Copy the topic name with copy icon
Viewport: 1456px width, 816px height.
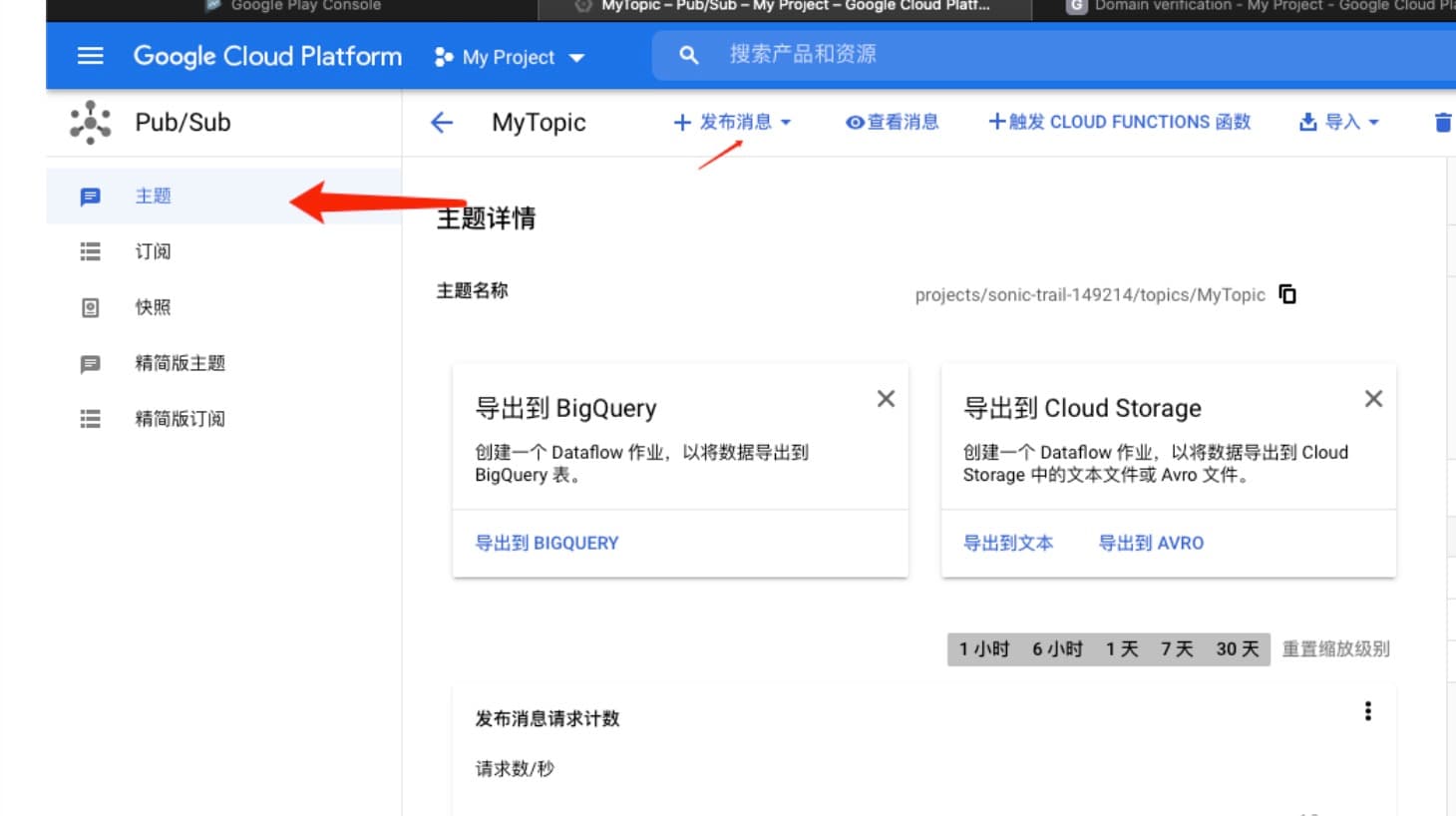point(1287,294)
